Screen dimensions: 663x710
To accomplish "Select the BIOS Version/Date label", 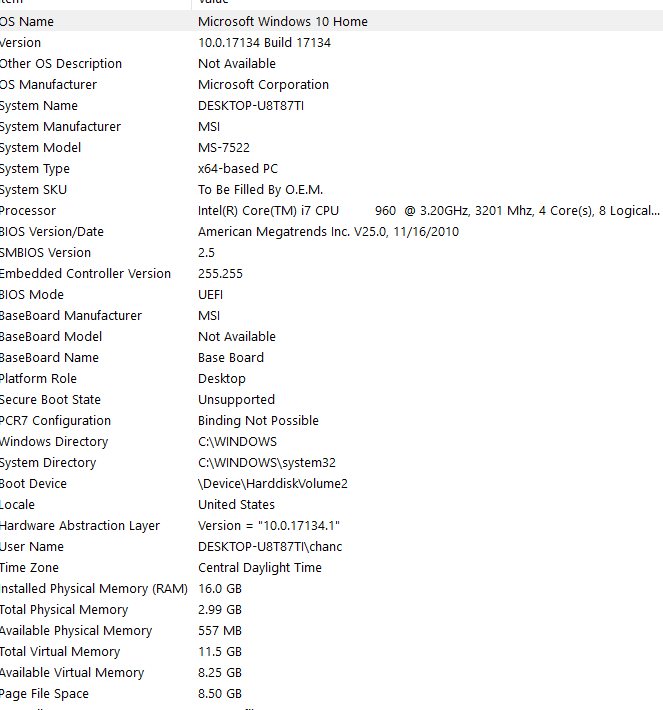I will (x=52, y=232).
